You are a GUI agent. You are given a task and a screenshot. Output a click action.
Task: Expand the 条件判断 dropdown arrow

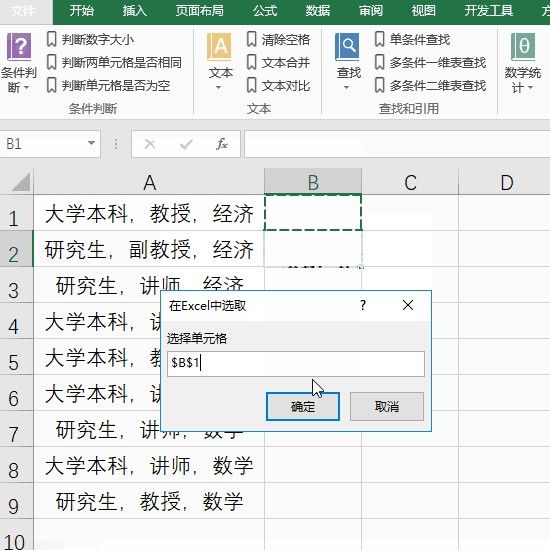pyautogui.click(x=26, y=88)
